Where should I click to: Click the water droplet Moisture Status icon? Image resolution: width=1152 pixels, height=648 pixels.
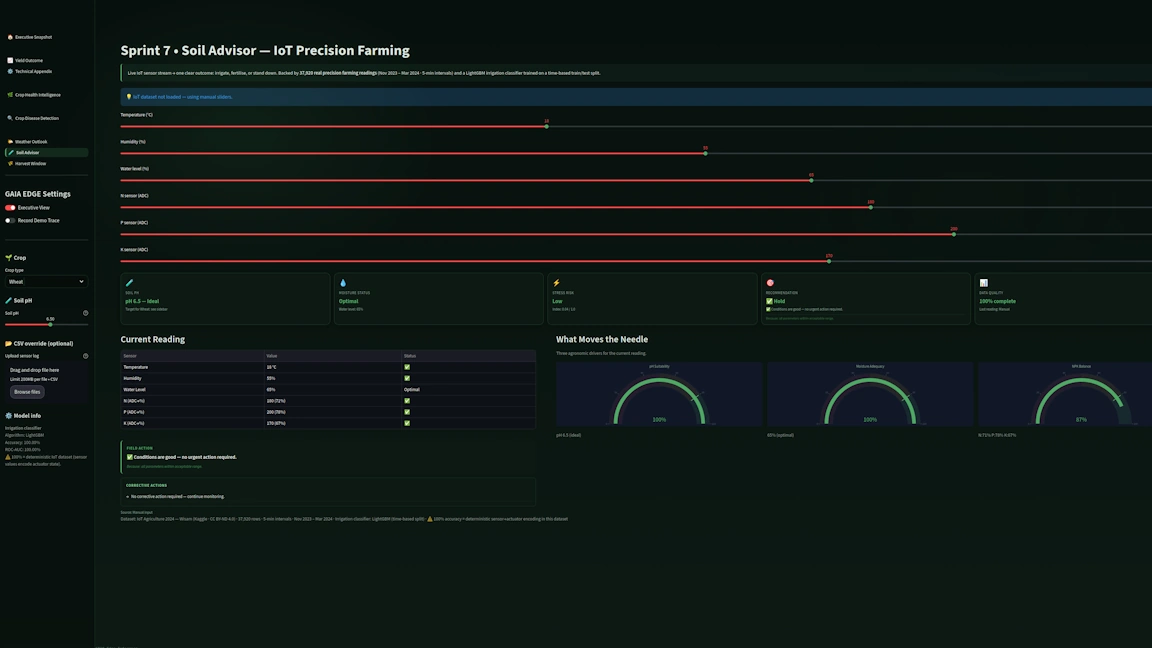tap(343, 283)
